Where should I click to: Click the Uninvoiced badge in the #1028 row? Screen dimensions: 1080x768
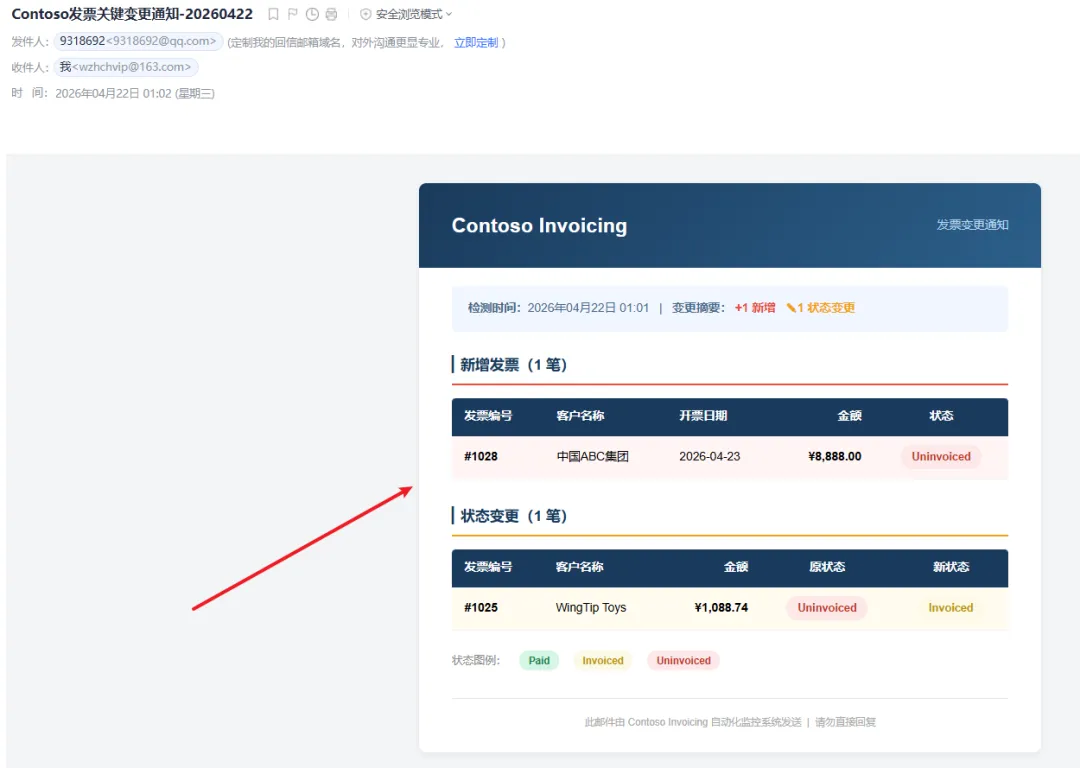point(941,457)
